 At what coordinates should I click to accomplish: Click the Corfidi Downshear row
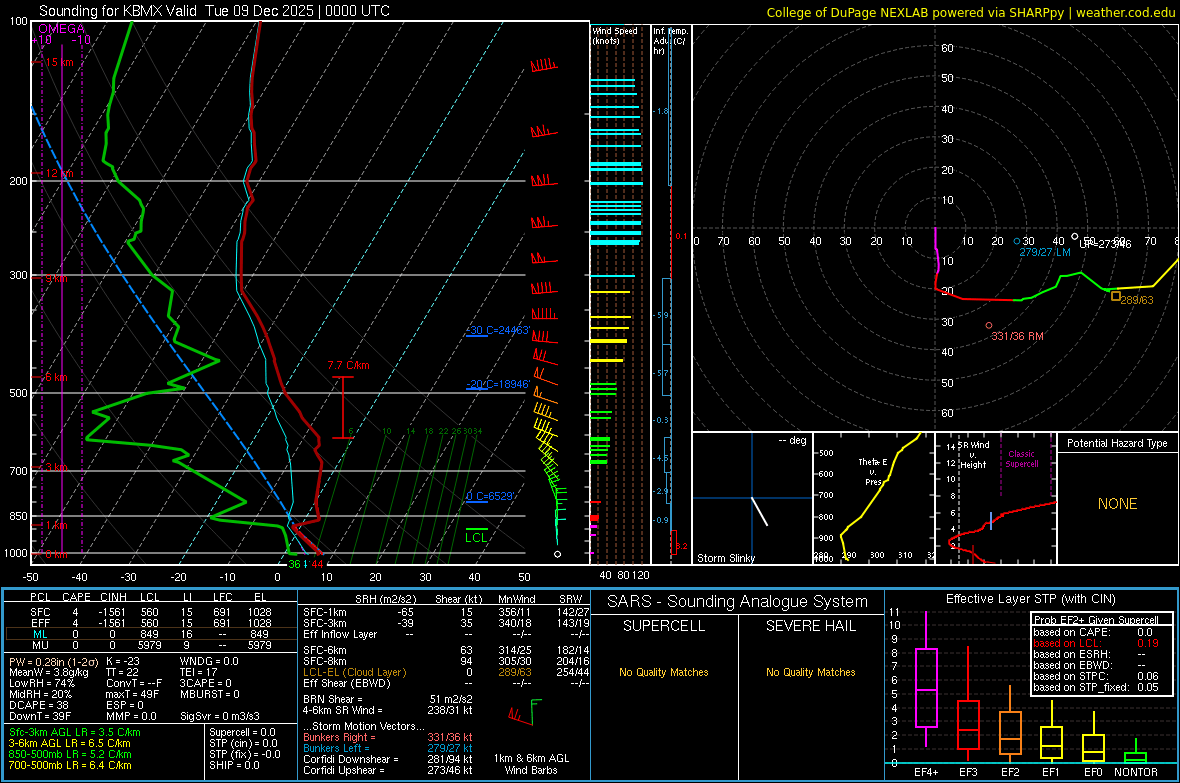coord(388,759)
